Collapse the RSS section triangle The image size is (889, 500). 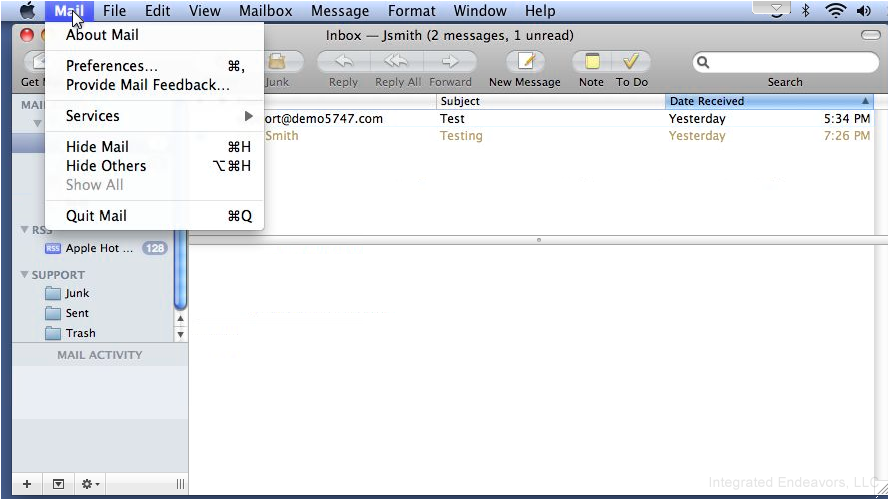pos(24,229)
